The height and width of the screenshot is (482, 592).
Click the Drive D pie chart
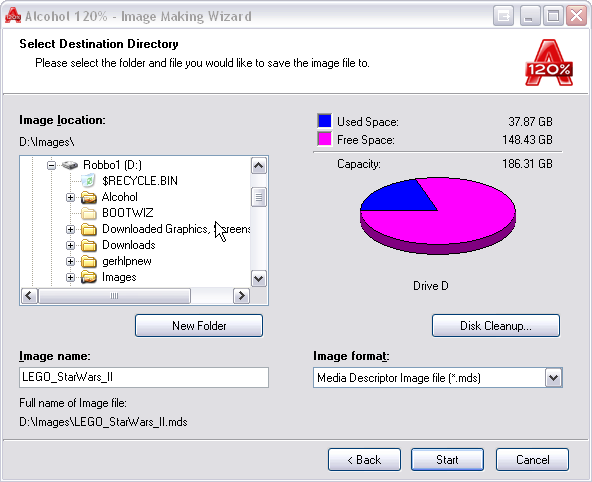tap(438, 216)
